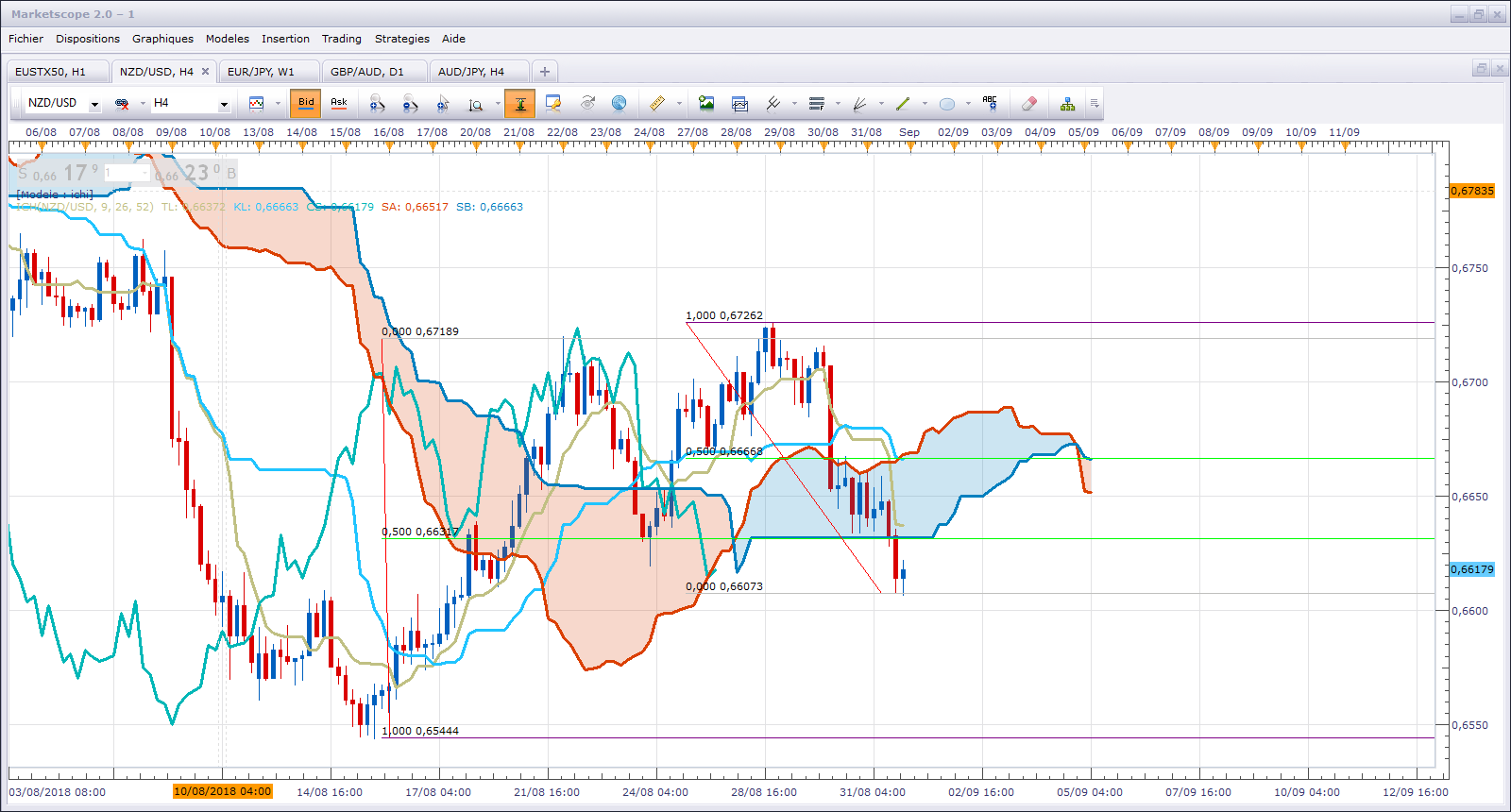Select the Fibonacci retracement tool

pos(817,104)
